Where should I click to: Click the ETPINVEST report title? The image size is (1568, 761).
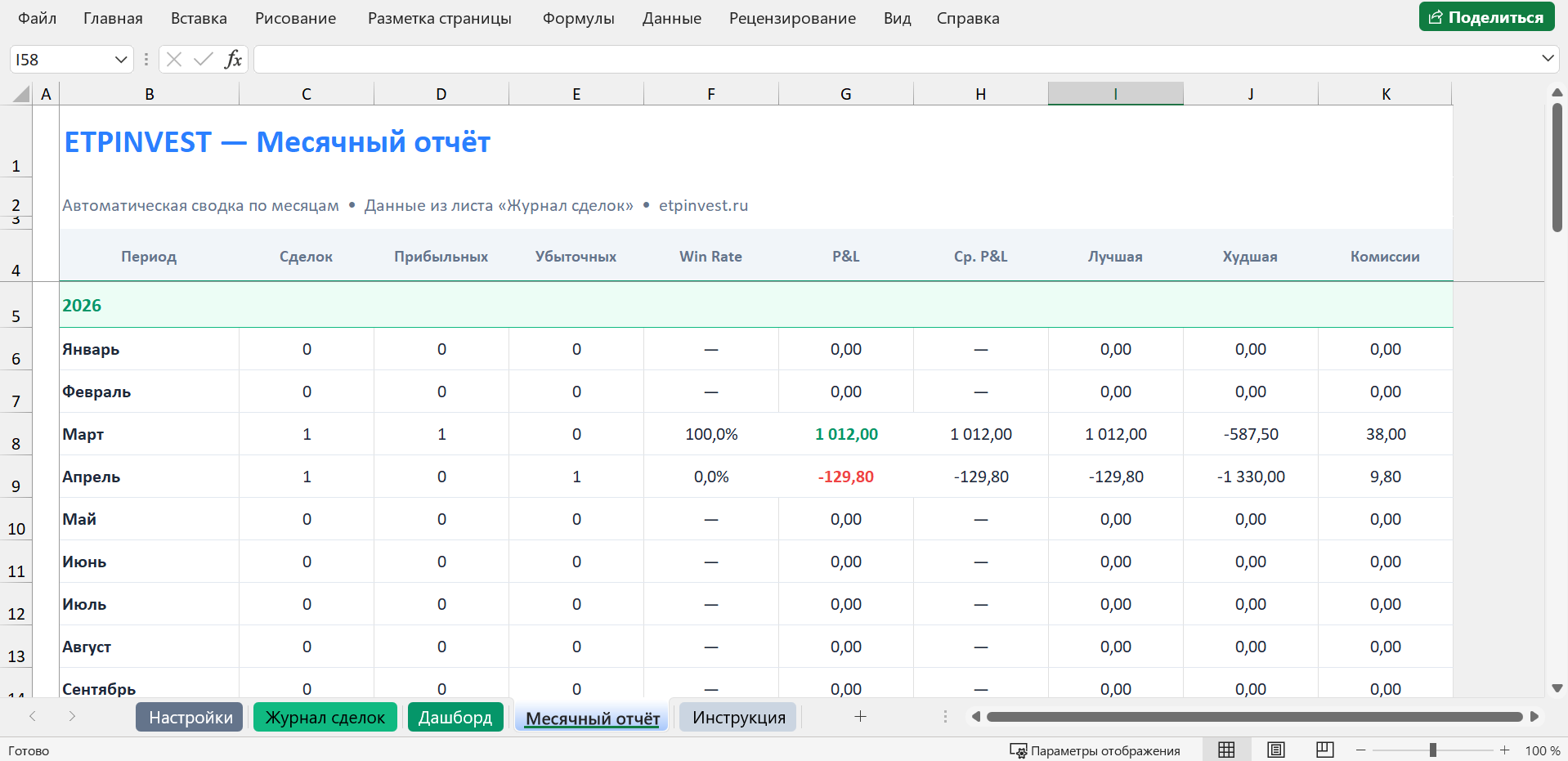[x=277, y=142]
